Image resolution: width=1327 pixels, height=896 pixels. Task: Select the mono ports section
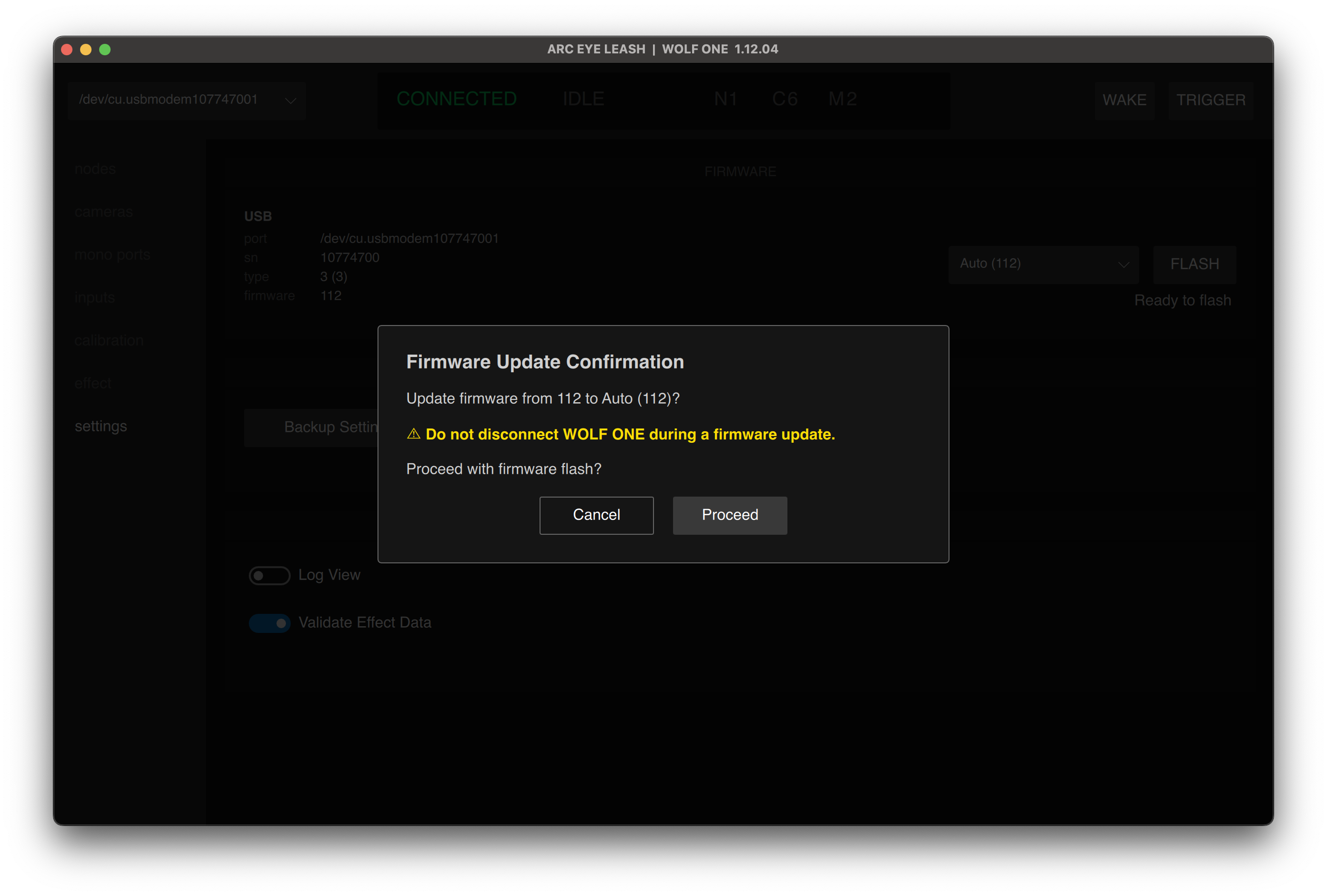pyautogui.click(x=112, y=255)
